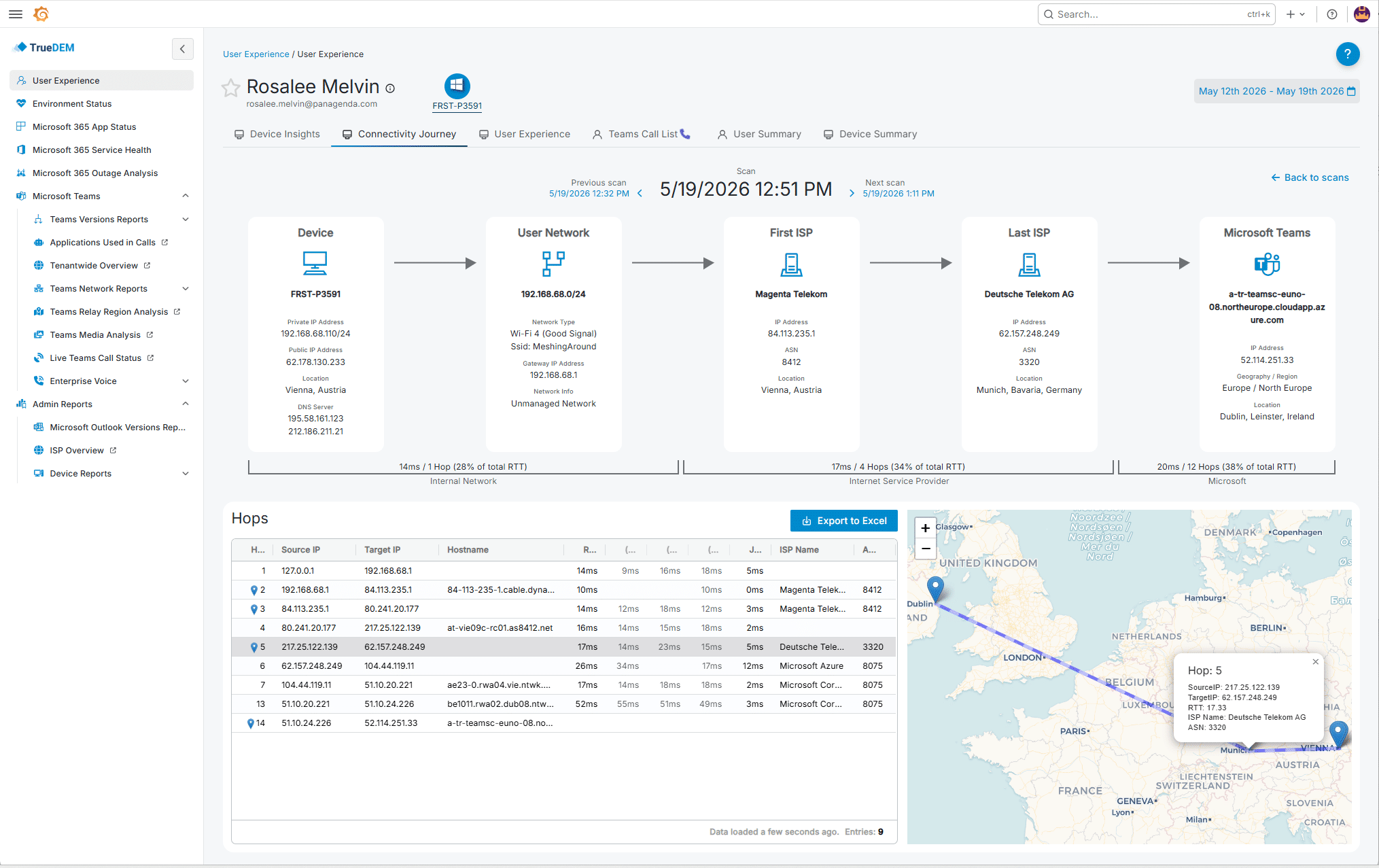This screenshot has height=868, width=1379.
Task: Open the date range picker
Action: pyautogui.click(x=1276, y=91)
